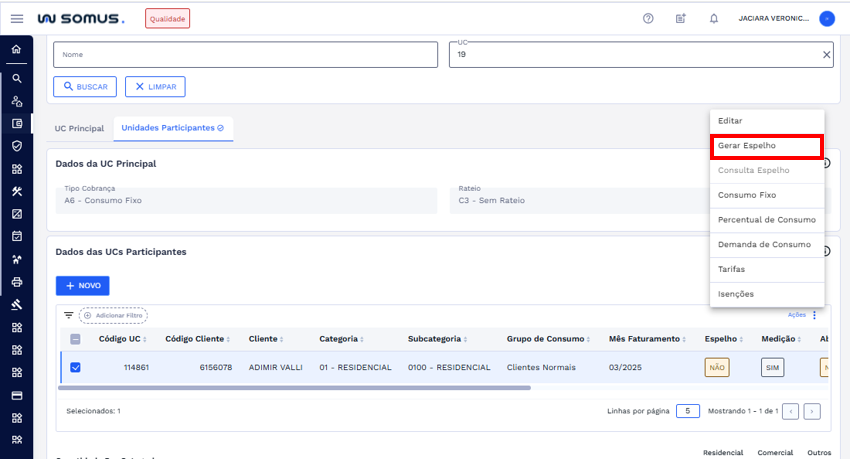This screenshot has width=850, height=472.
Task: Click the gavel icon in sidebar
Action: pyautogui.click(x=16, y=304)
